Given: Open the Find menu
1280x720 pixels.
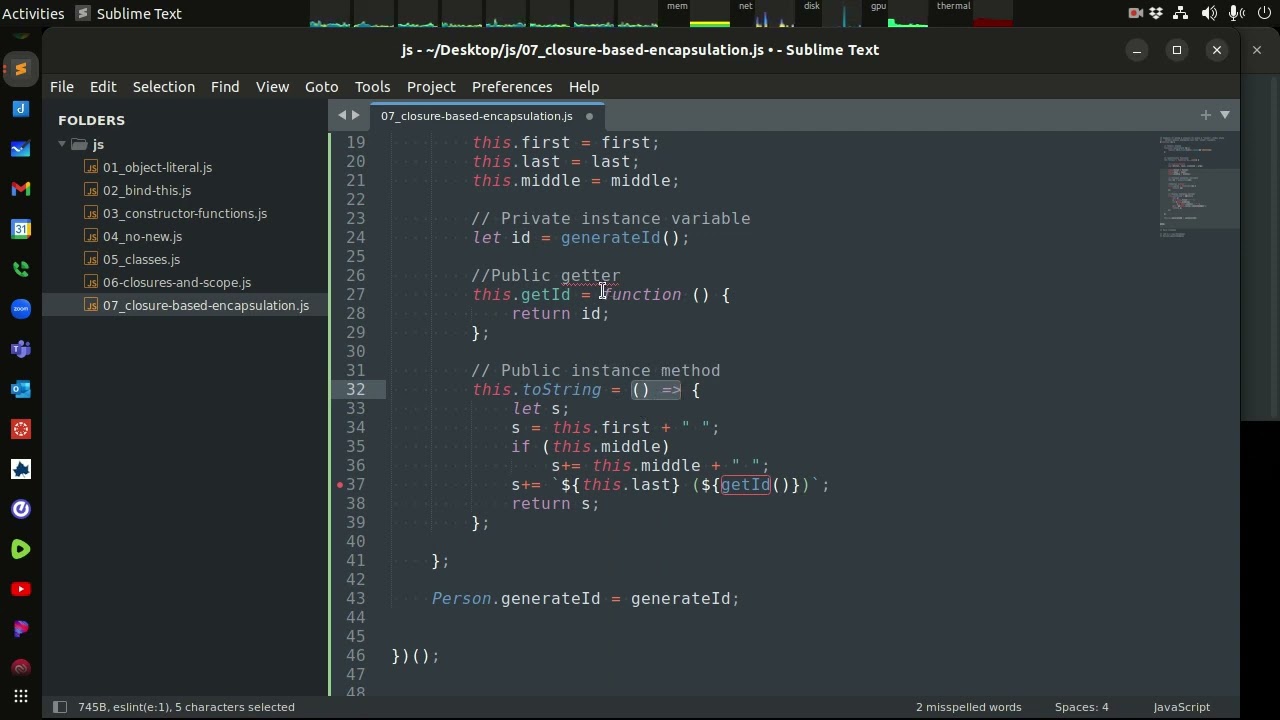Looking at the screenshot, I should click(225, 87).
